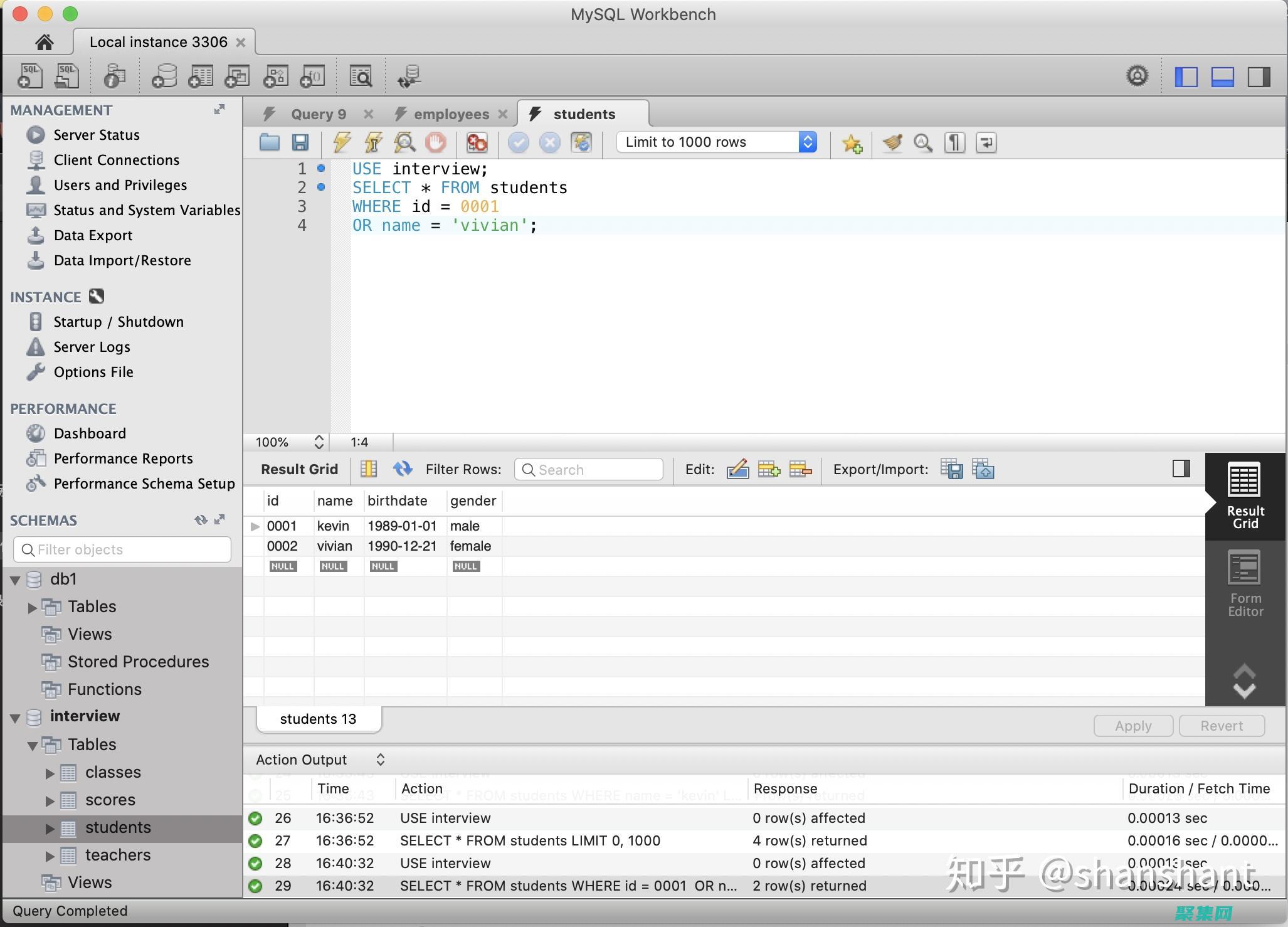Image resolution: width=1288 pixels, height=927 pixels.
Task: Toggle wrap content in result grid
Action: pyautogui.click(x=1182, y=468)
